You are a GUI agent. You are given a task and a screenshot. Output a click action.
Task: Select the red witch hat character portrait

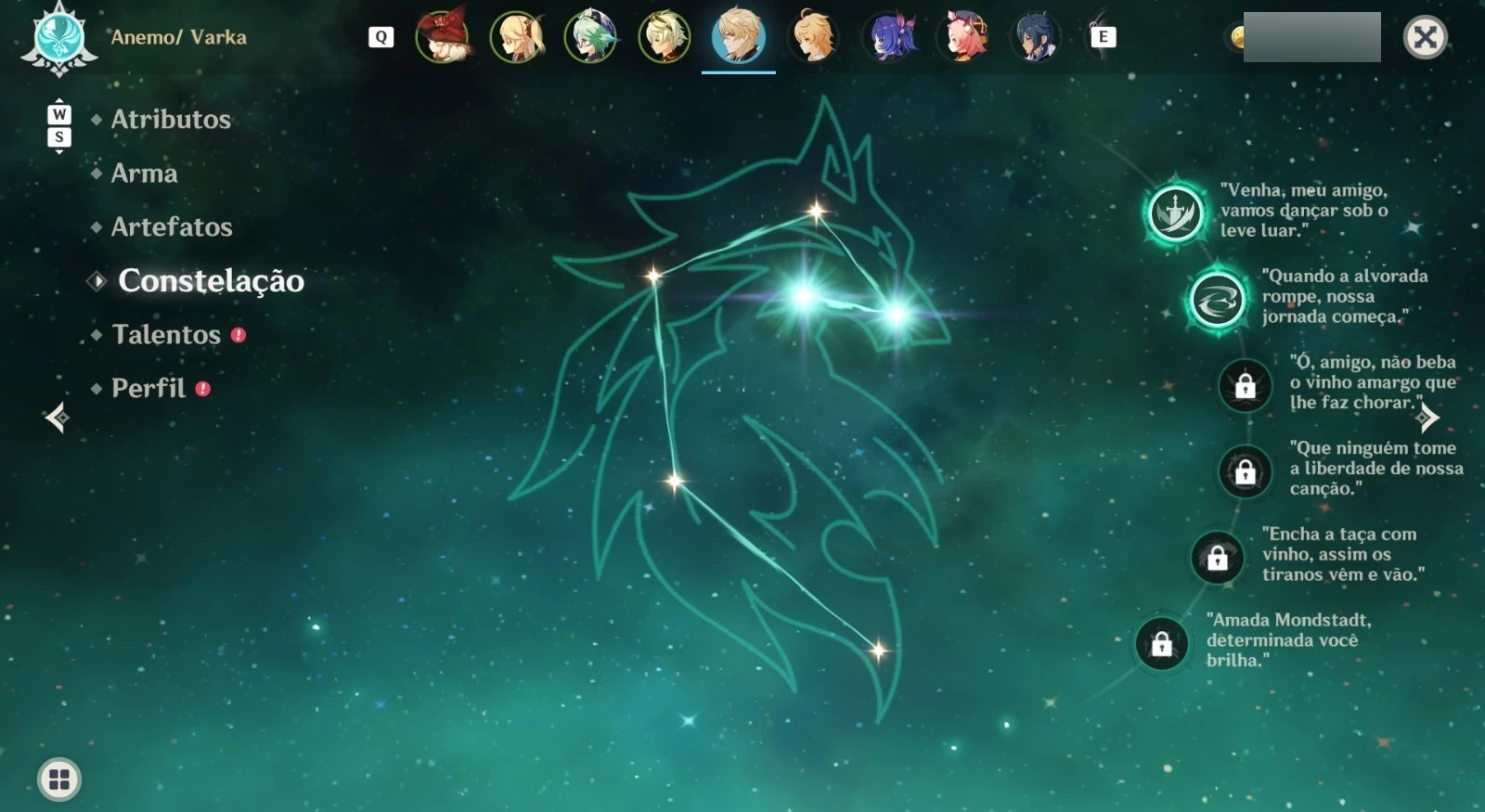coord(443,37)
